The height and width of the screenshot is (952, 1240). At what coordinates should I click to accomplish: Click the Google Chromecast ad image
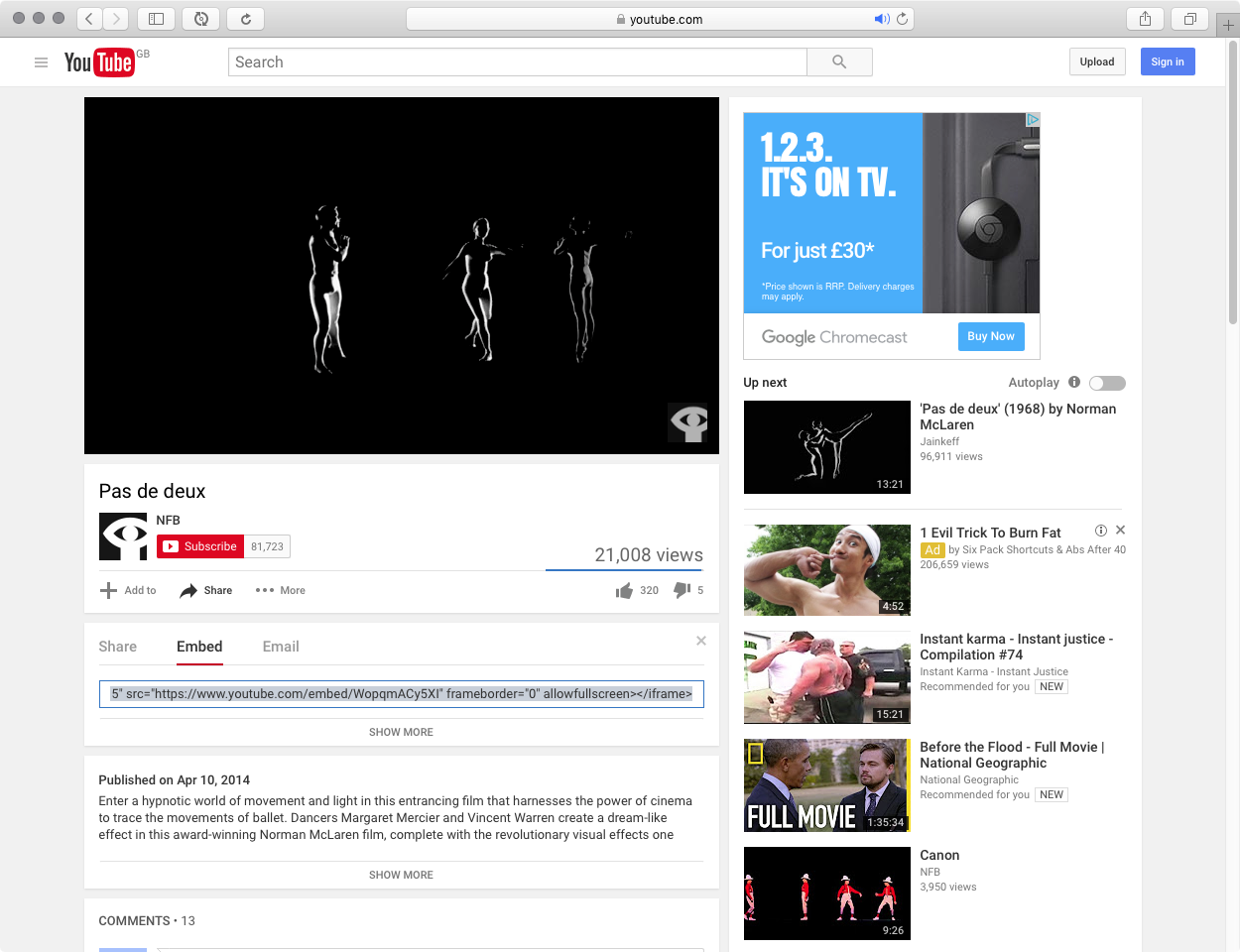(892, 213)
